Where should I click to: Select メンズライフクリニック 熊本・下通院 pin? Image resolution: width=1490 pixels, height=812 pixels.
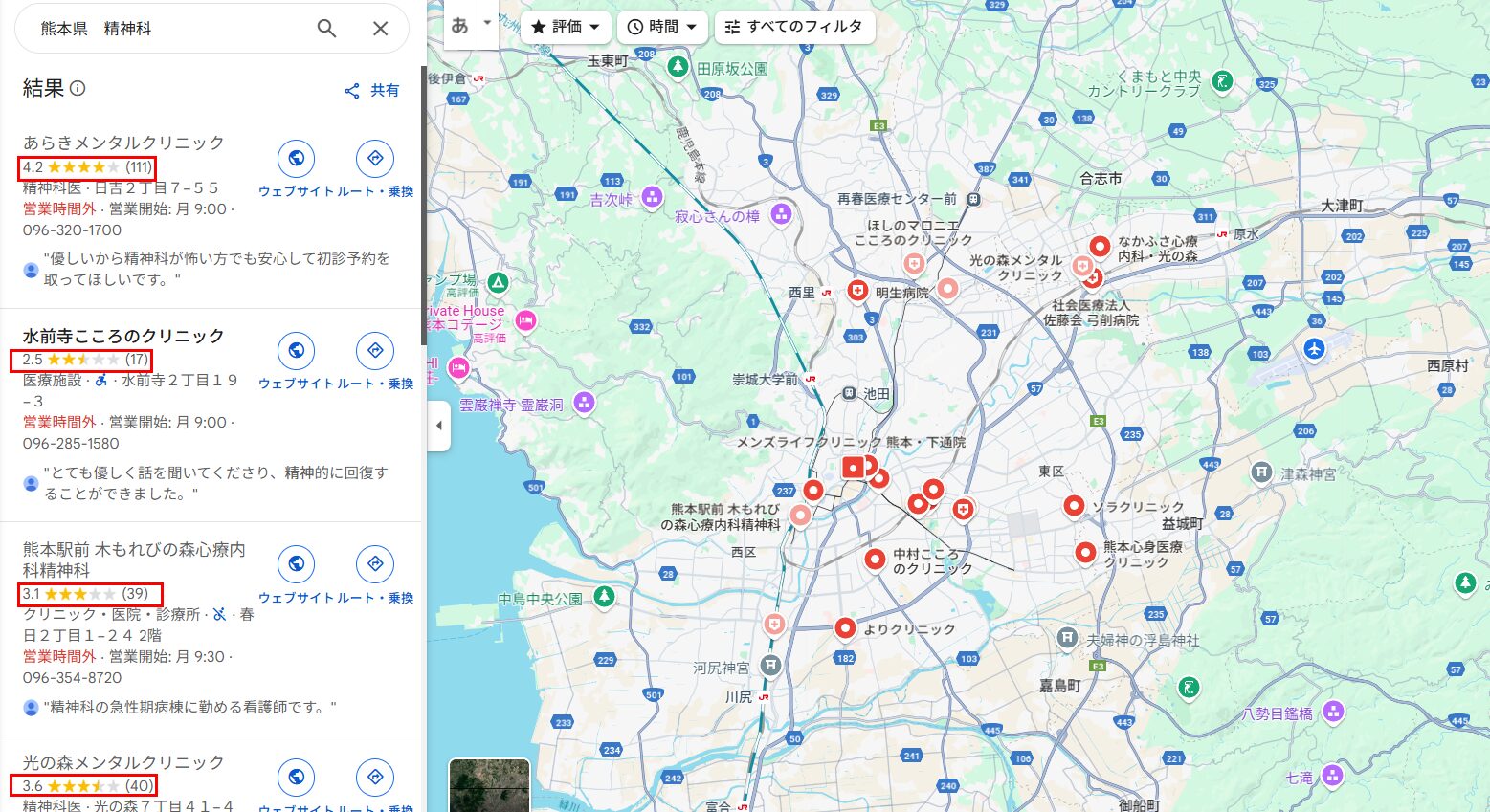tap(853, 468)
